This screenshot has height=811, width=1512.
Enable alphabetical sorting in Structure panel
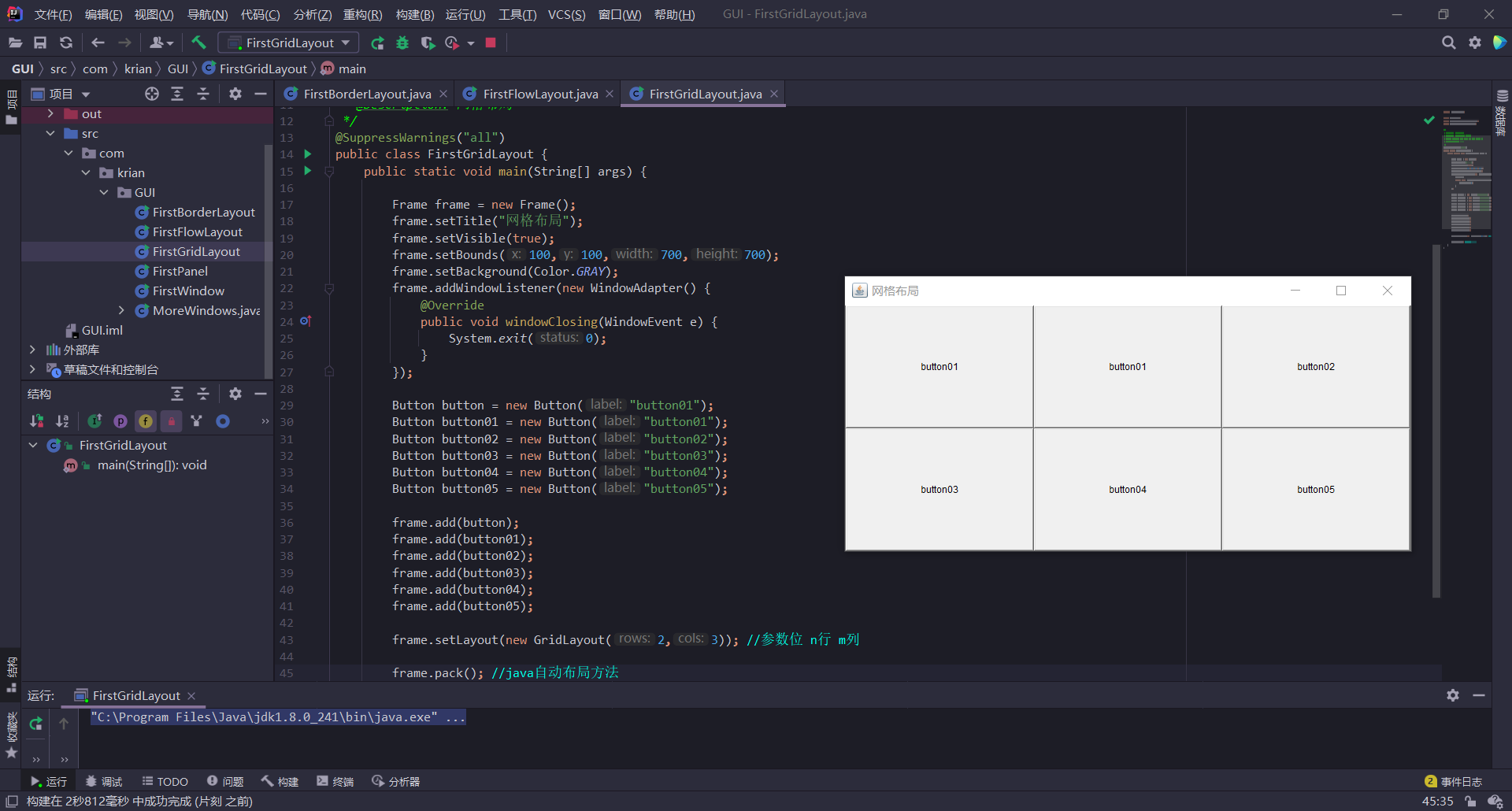click(62, 421)
